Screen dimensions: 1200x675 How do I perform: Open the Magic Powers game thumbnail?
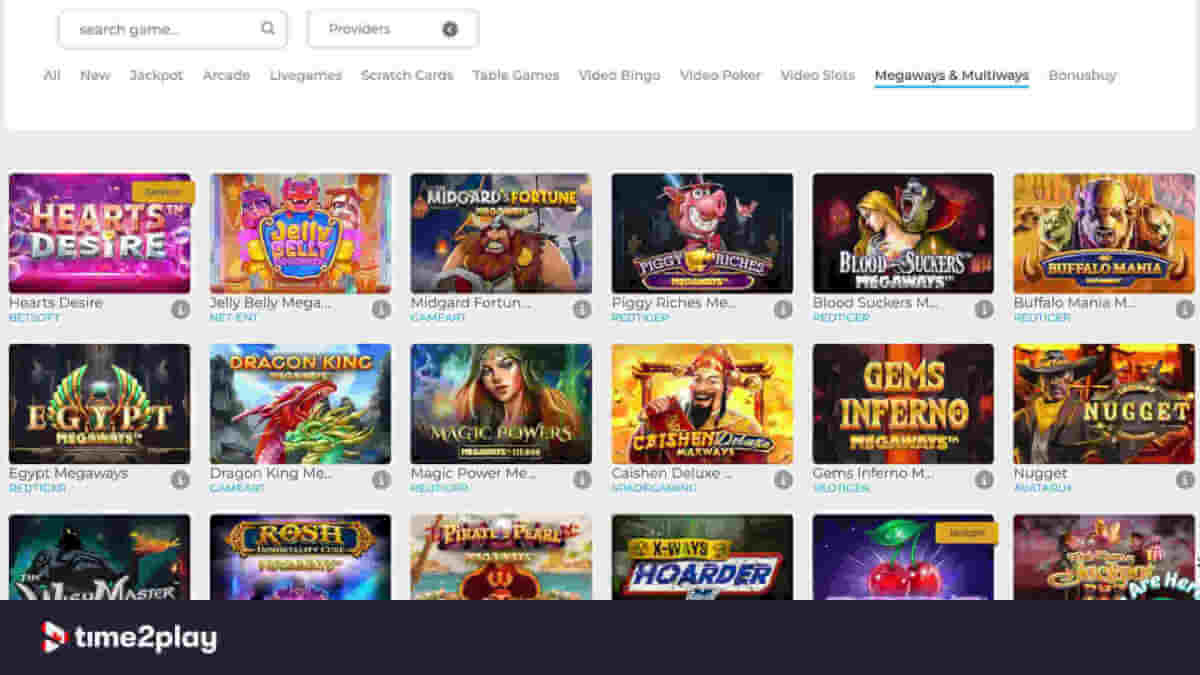[x=501, y=404]
